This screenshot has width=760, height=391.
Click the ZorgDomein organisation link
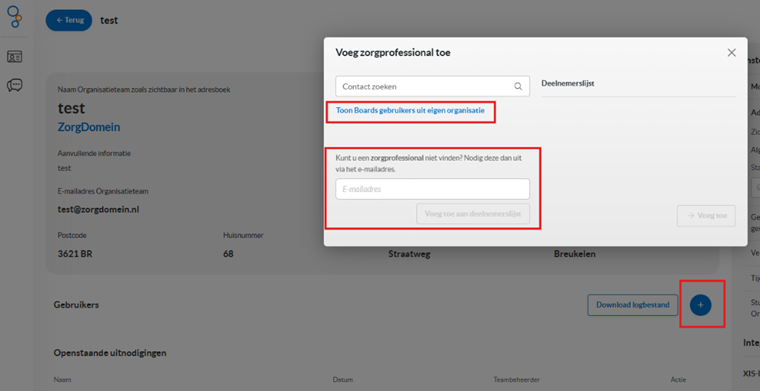point(89,127)
